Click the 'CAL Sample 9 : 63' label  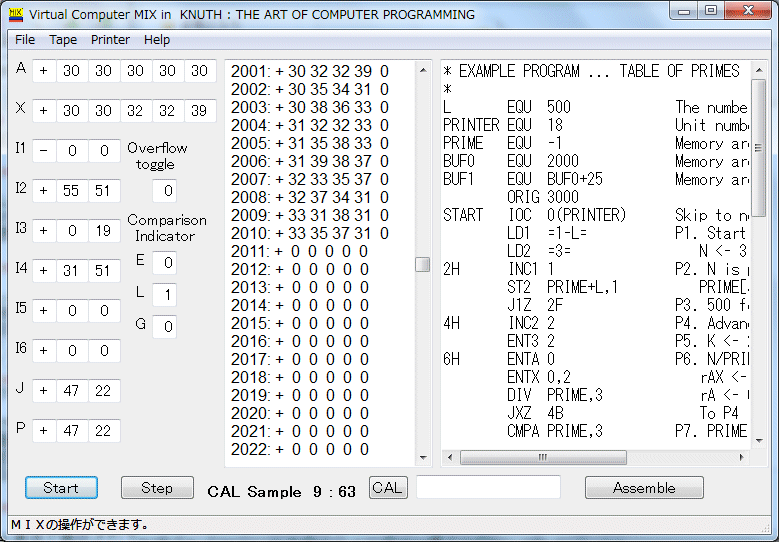point(281,492)
